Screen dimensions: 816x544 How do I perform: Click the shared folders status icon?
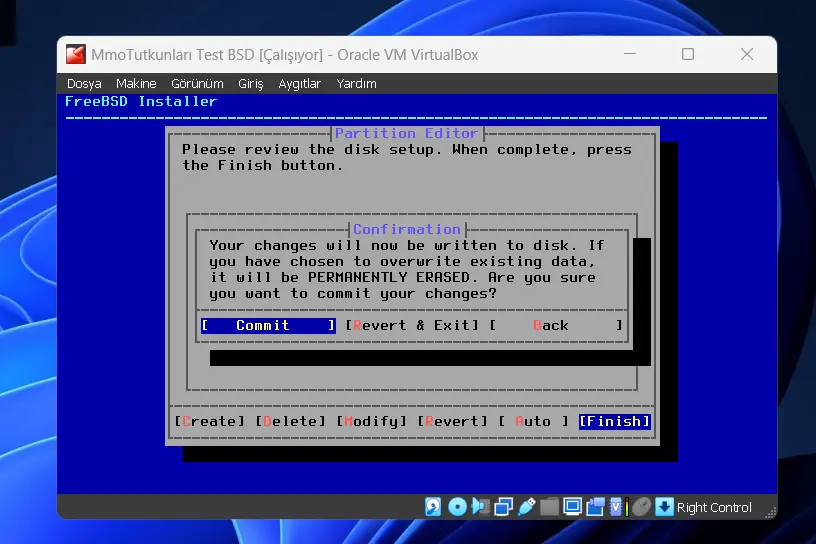point(549,507)
